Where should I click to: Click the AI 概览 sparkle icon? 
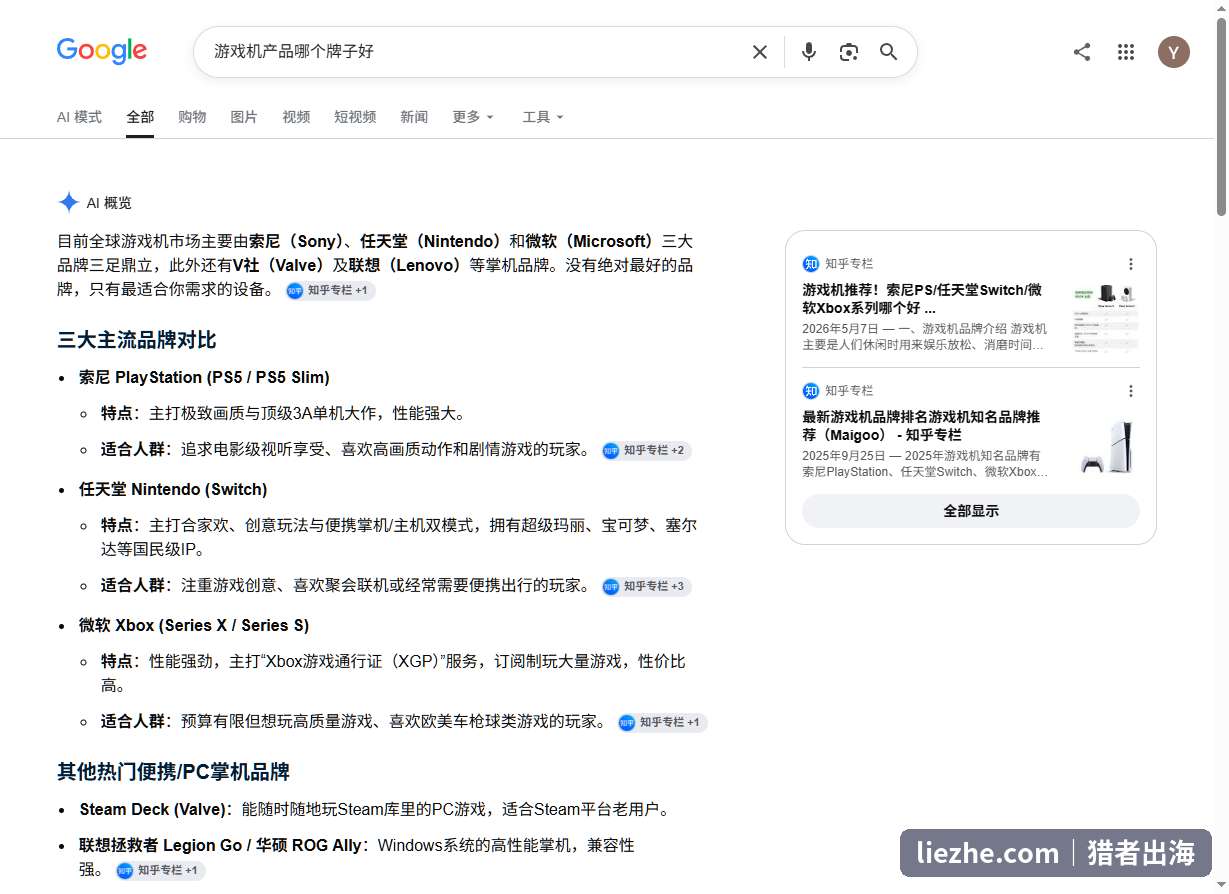68,203
